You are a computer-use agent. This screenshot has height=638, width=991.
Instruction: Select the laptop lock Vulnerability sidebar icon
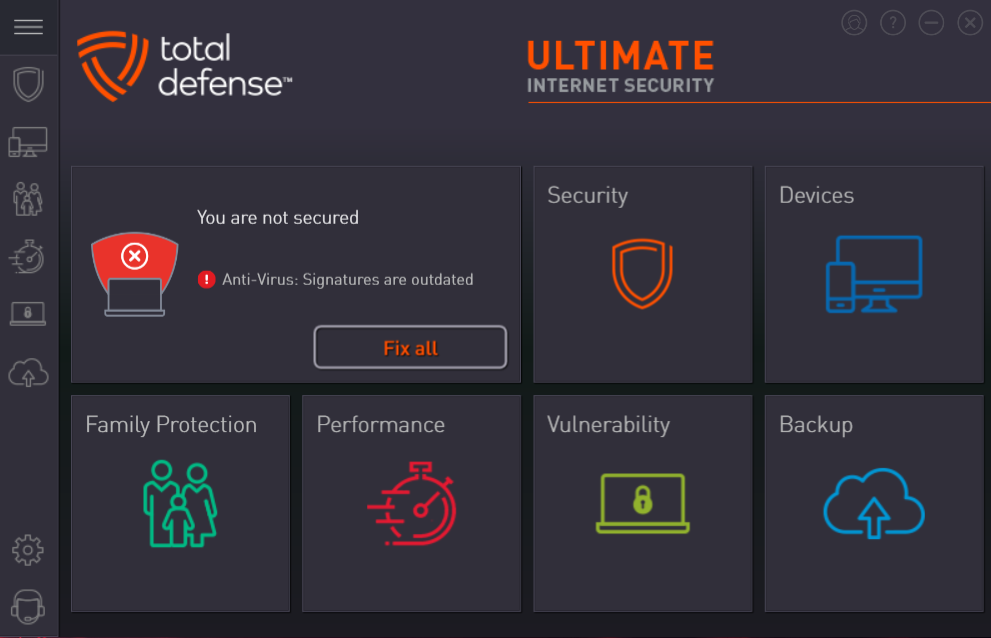click(28, 314)
